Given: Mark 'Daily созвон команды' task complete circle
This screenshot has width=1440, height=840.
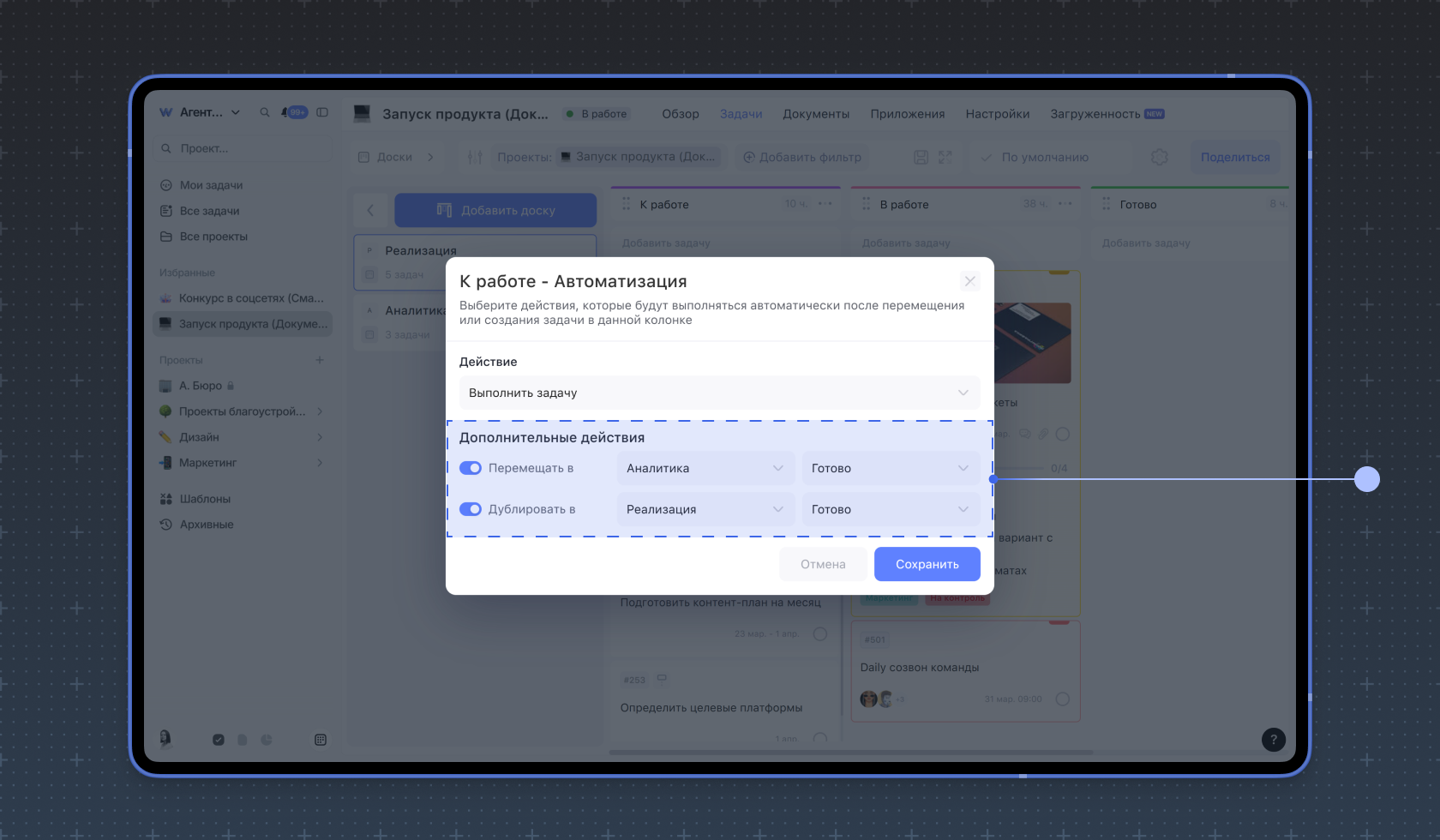Looking at the screenshot, I should pyautogui.click(x=1063, y=699).
